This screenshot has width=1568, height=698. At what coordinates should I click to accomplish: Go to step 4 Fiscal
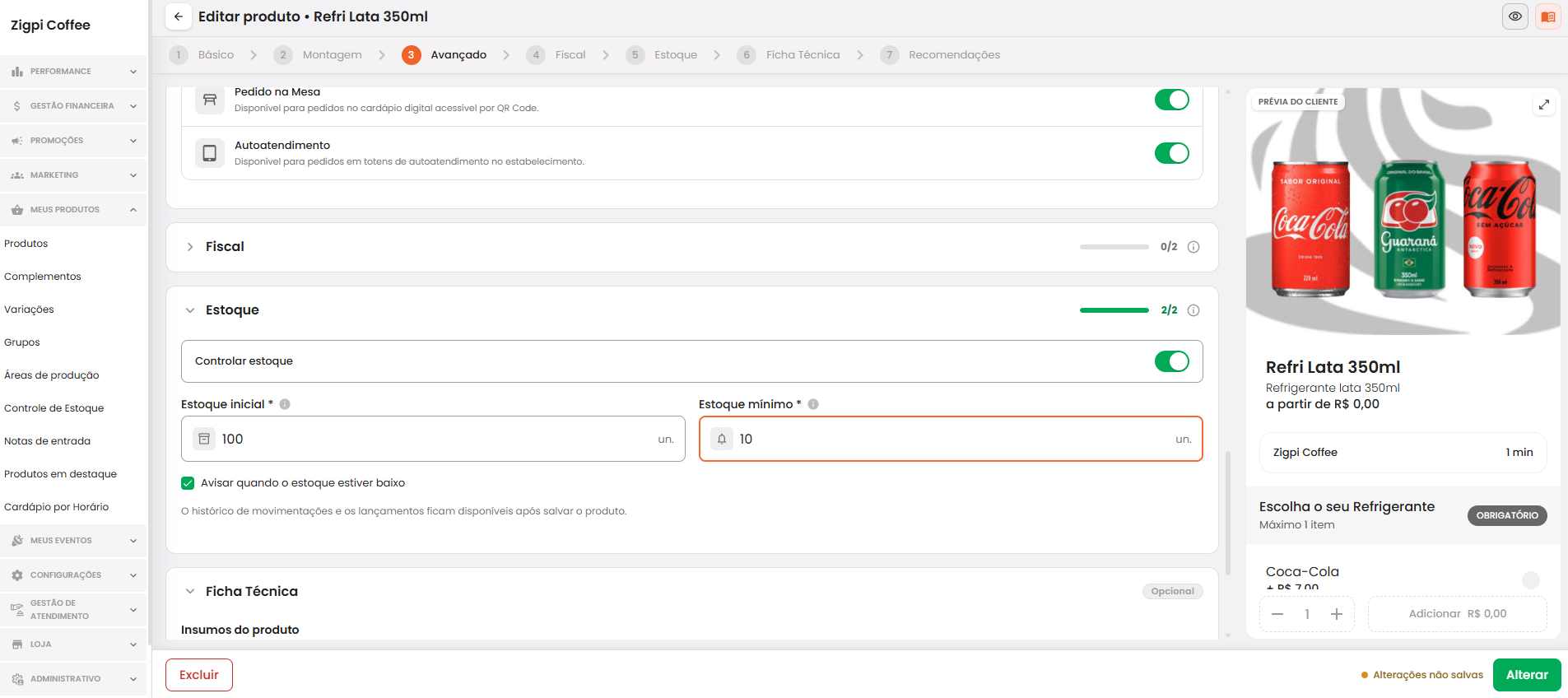tap(556, 55)
